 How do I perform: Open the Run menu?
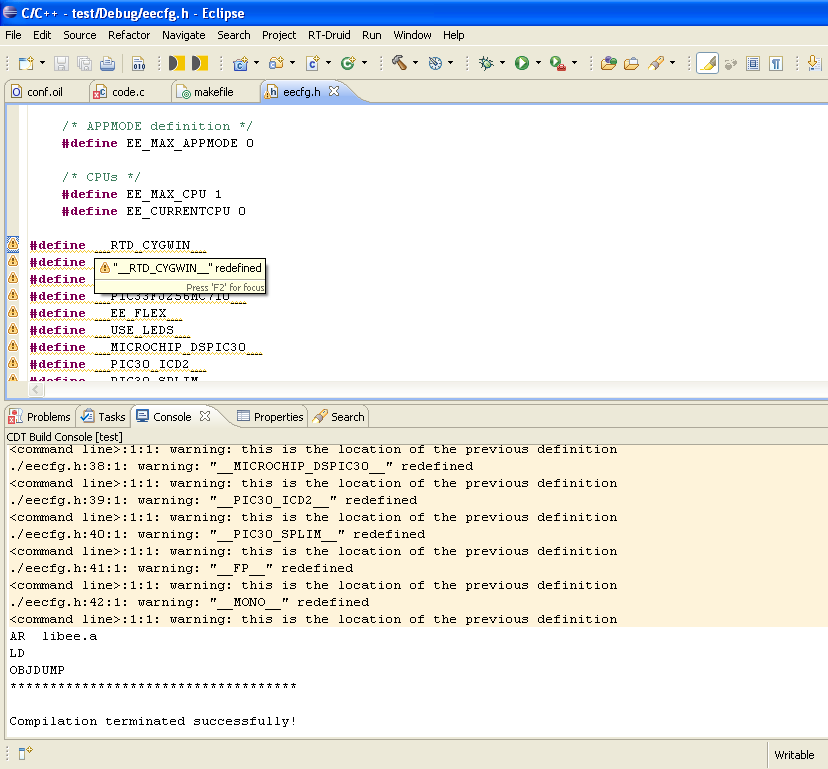(372, 35)
